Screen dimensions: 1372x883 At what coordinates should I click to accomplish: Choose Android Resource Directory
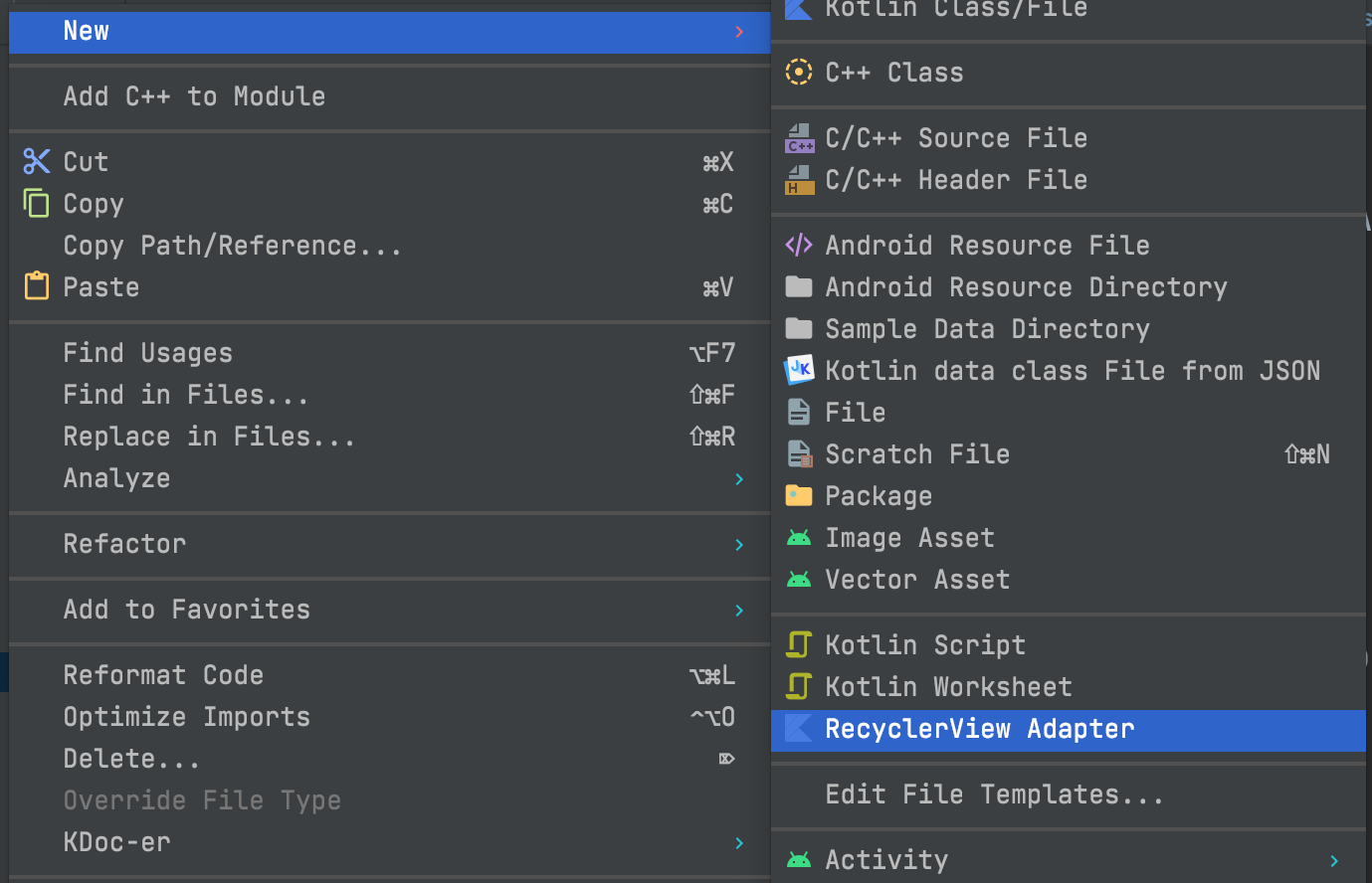point(1069,287)
